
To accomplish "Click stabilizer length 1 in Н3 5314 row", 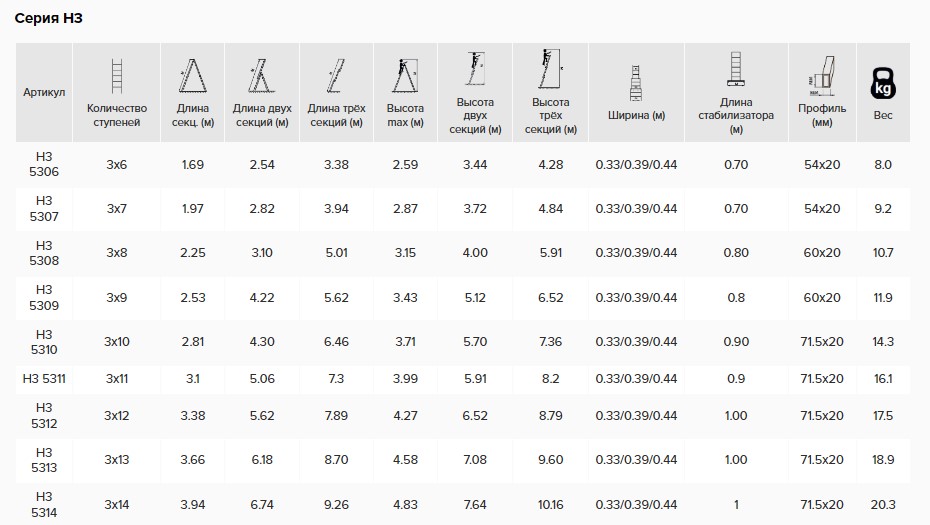I will [x=736, y=504].
